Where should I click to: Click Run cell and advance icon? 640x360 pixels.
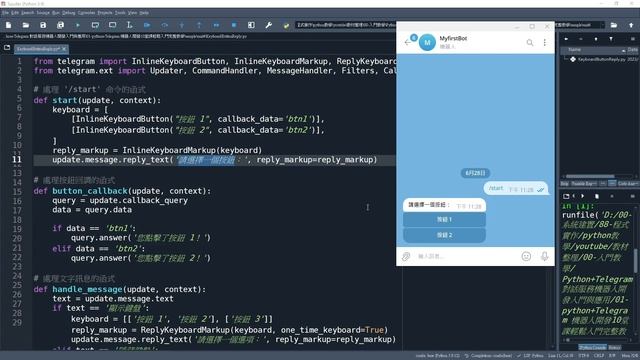(x=112, y=25)
